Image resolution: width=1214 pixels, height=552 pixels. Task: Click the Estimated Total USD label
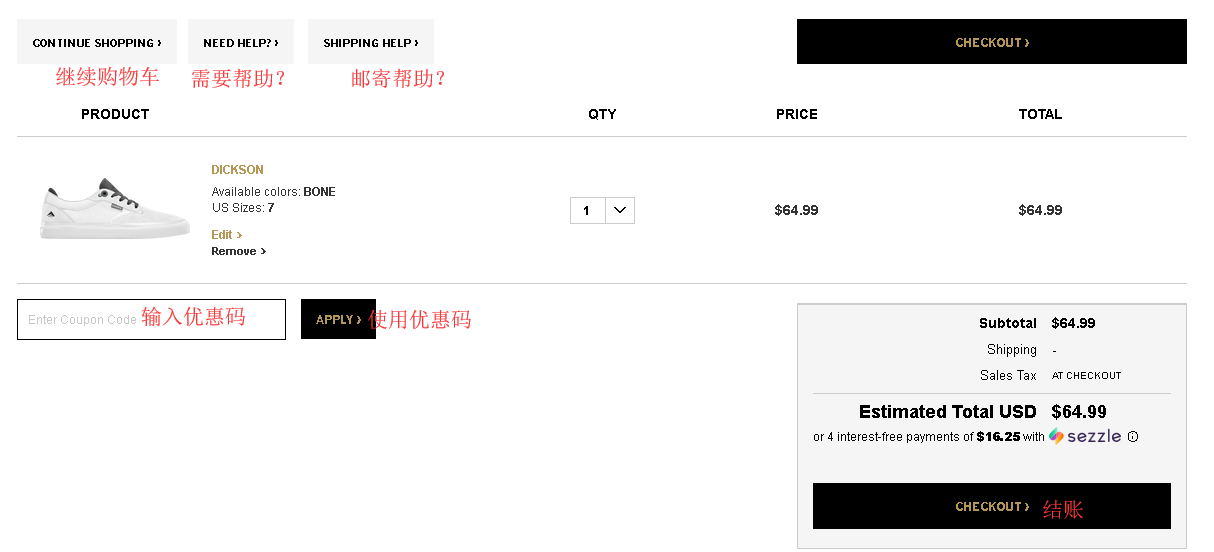(947, 412)
